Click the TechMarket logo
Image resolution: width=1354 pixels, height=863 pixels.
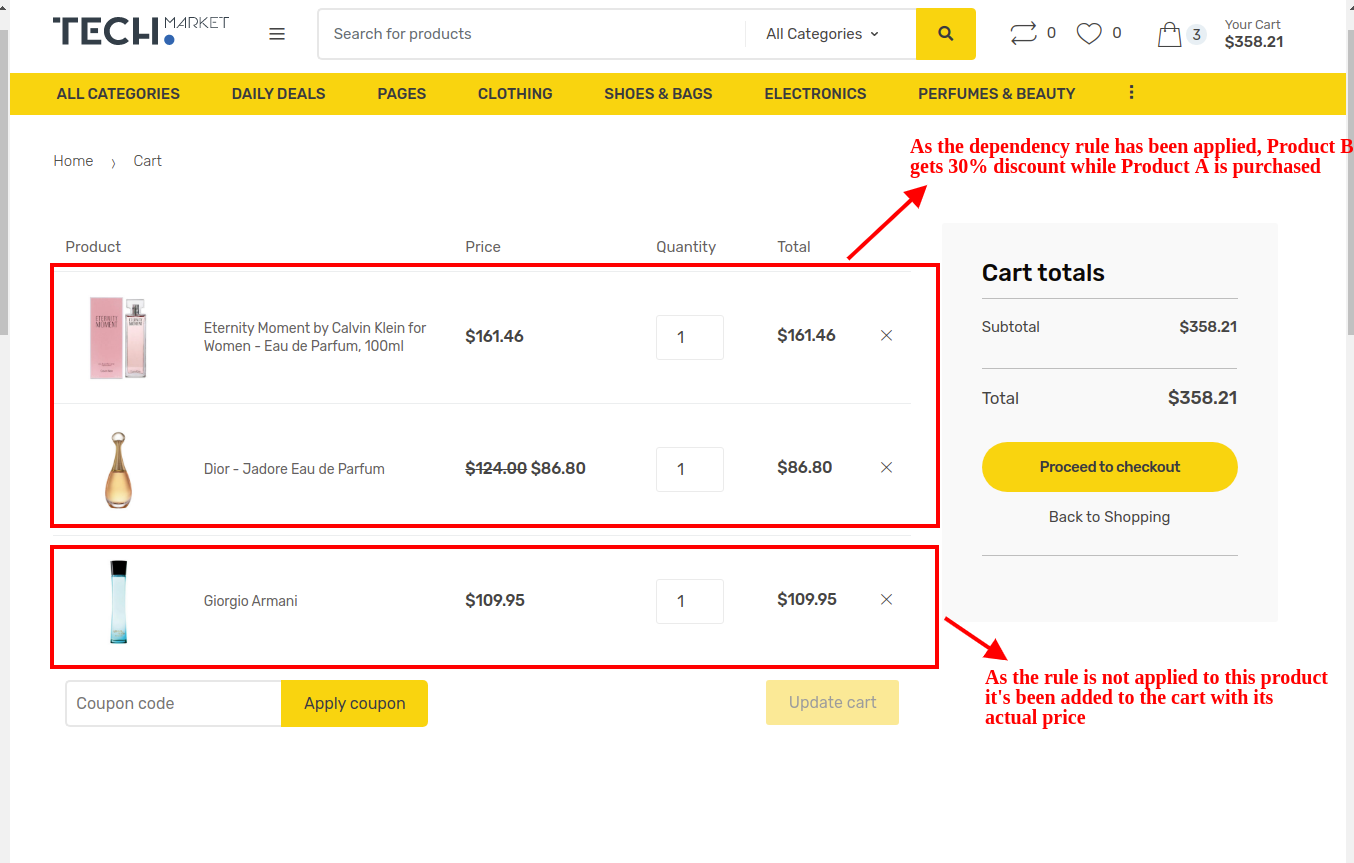(x=140, y=32)
